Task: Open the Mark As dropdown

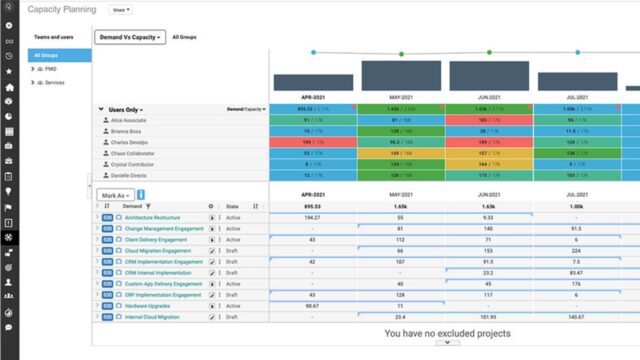Action: click(116, 196)
